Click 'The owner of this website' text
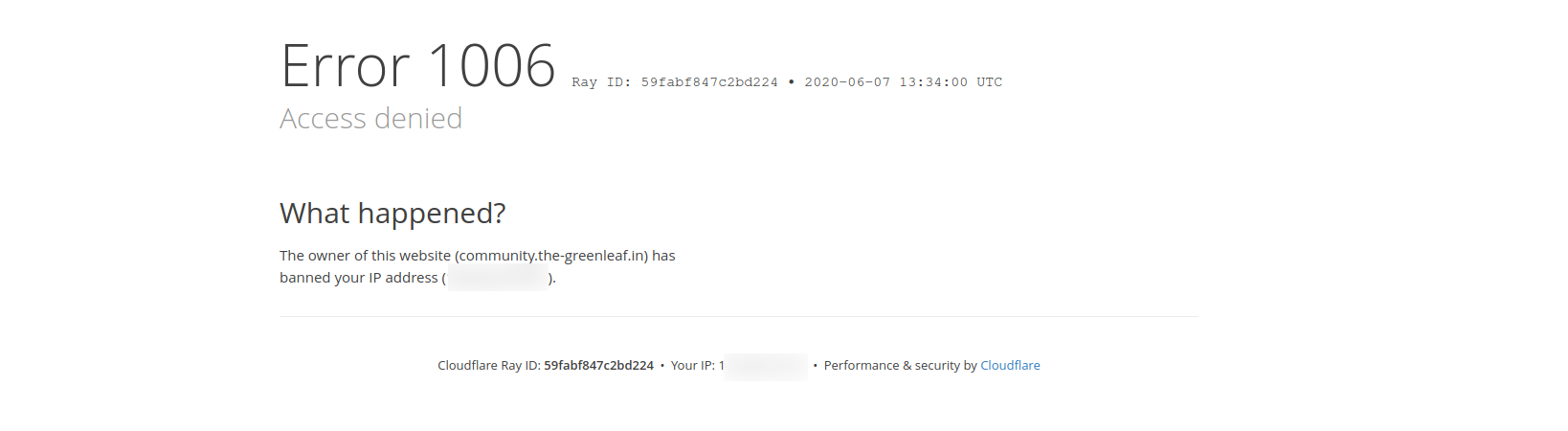The height and width of the screenshot is (431, 1568). [365, 256]
